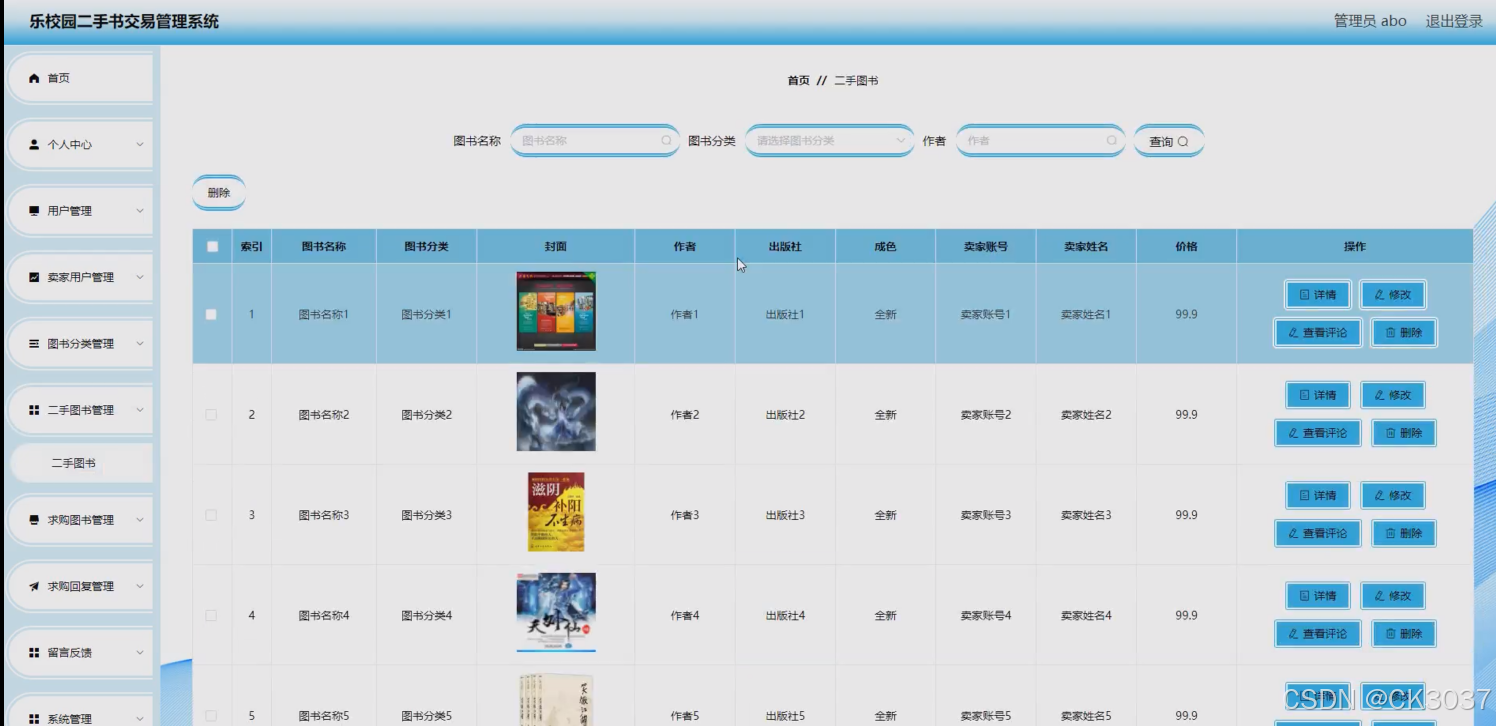Focus the 作者 search input

pyautogui.click(x=1040, y=141)
